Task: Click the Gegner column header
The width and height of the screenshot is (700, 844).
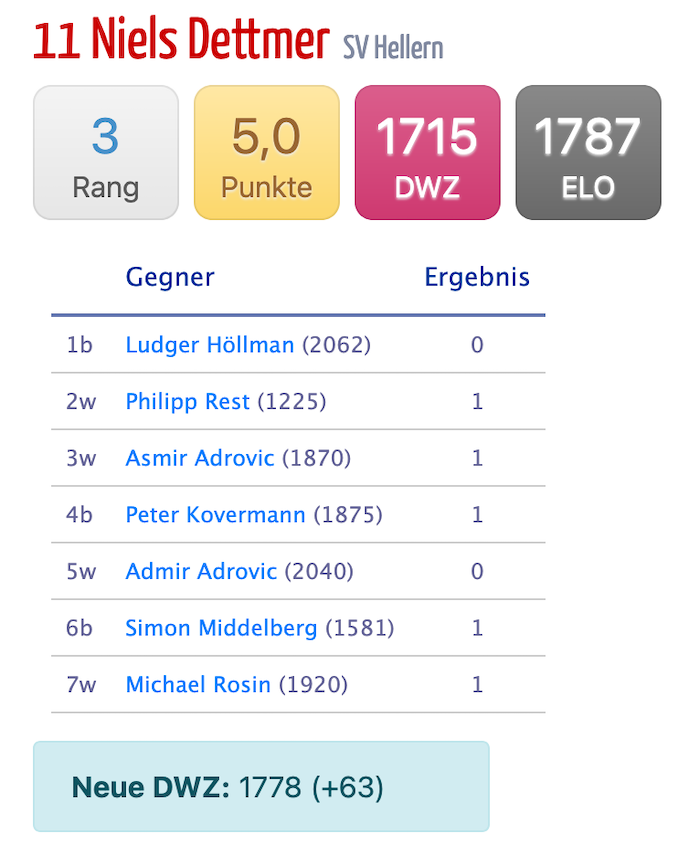Action: (170, 277)
